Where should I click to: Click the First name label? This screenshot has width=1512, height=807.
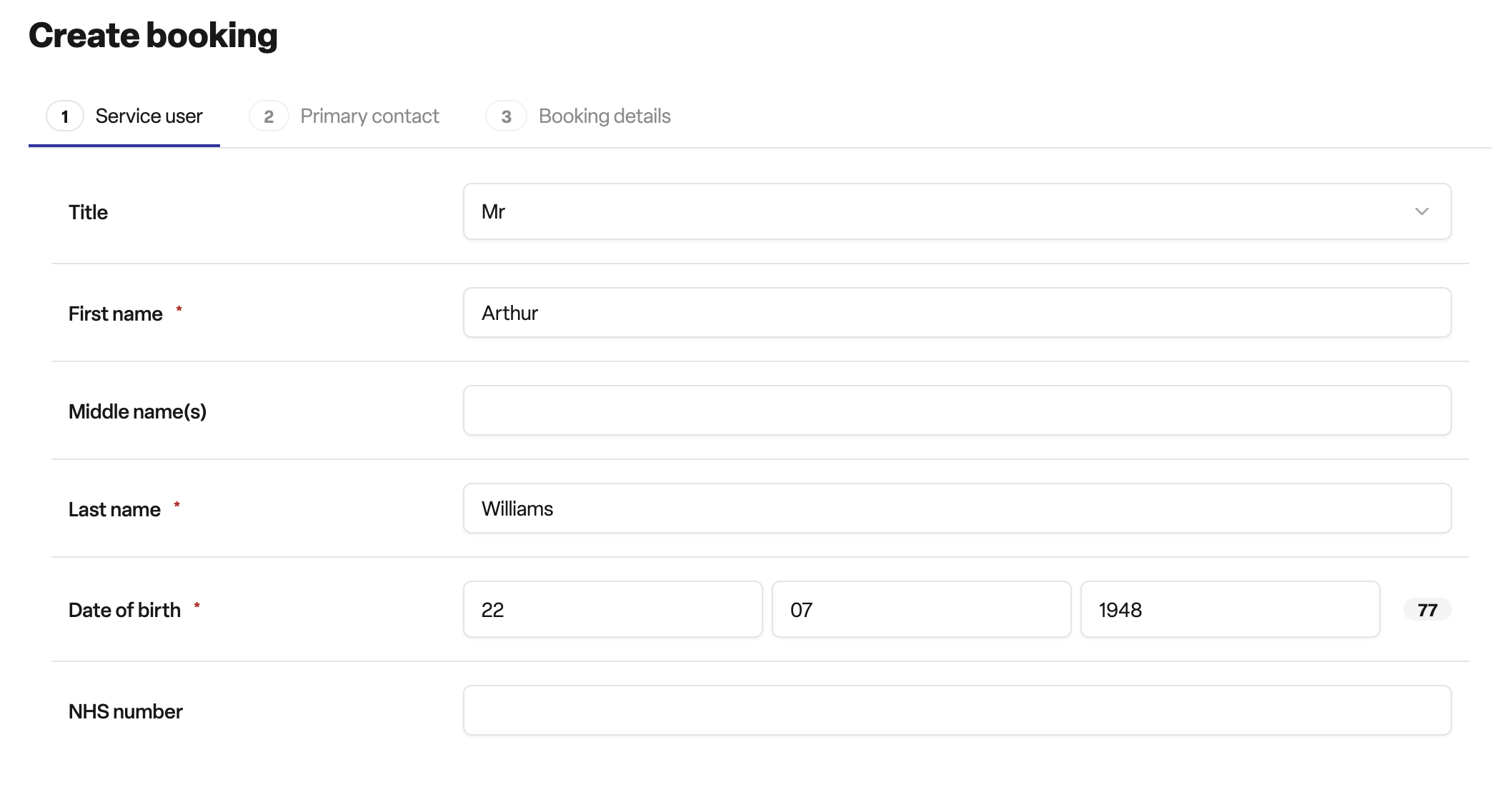116,314
